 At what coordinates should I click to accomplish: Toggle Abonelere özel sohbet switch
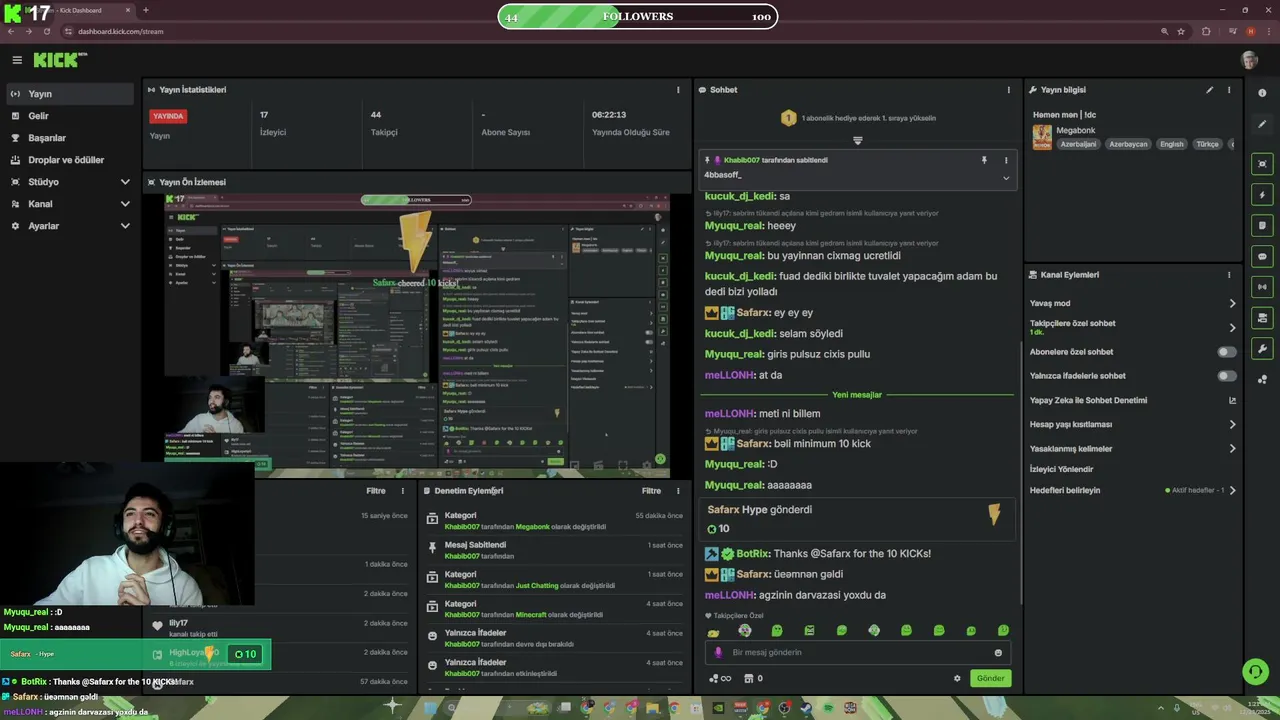[x=1226, y=352]
